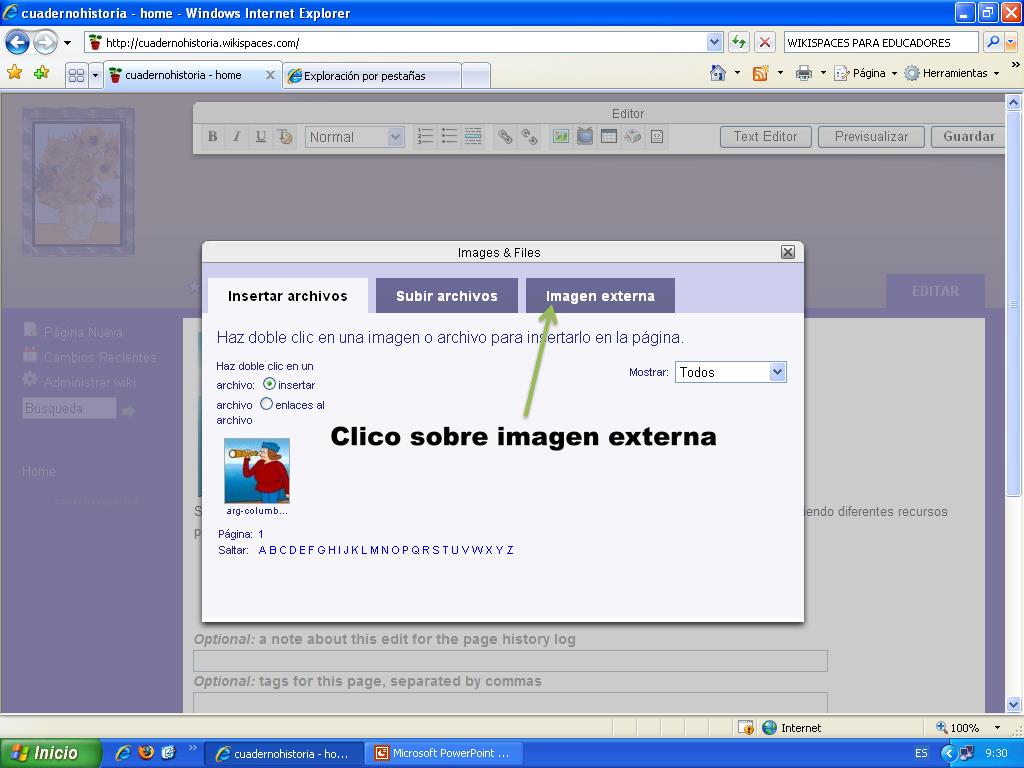Switch to the 'Insertar archivos' tab
This screenshot has height=768, width=1024.
pyautogui.click(x=287, y=296)
